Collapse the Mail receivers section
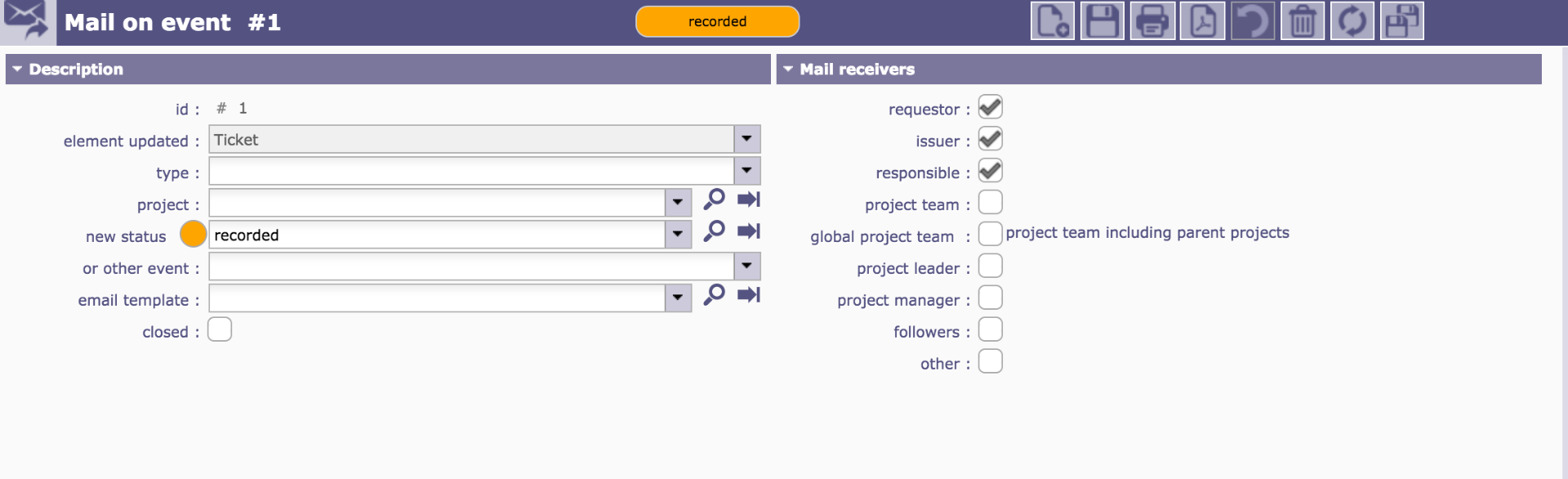Screen dimensions: 1568x479 [x=788, y=69]
